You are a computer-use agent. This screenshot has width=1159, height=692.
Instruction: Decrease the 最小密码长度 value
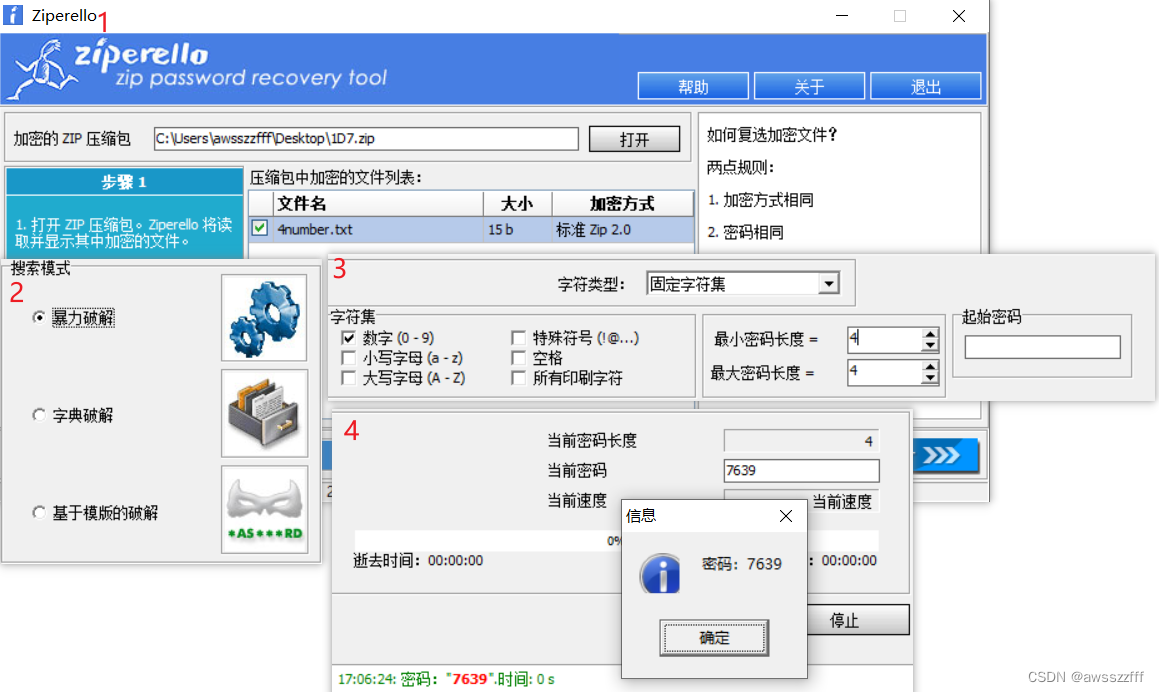tap(930, 345)
